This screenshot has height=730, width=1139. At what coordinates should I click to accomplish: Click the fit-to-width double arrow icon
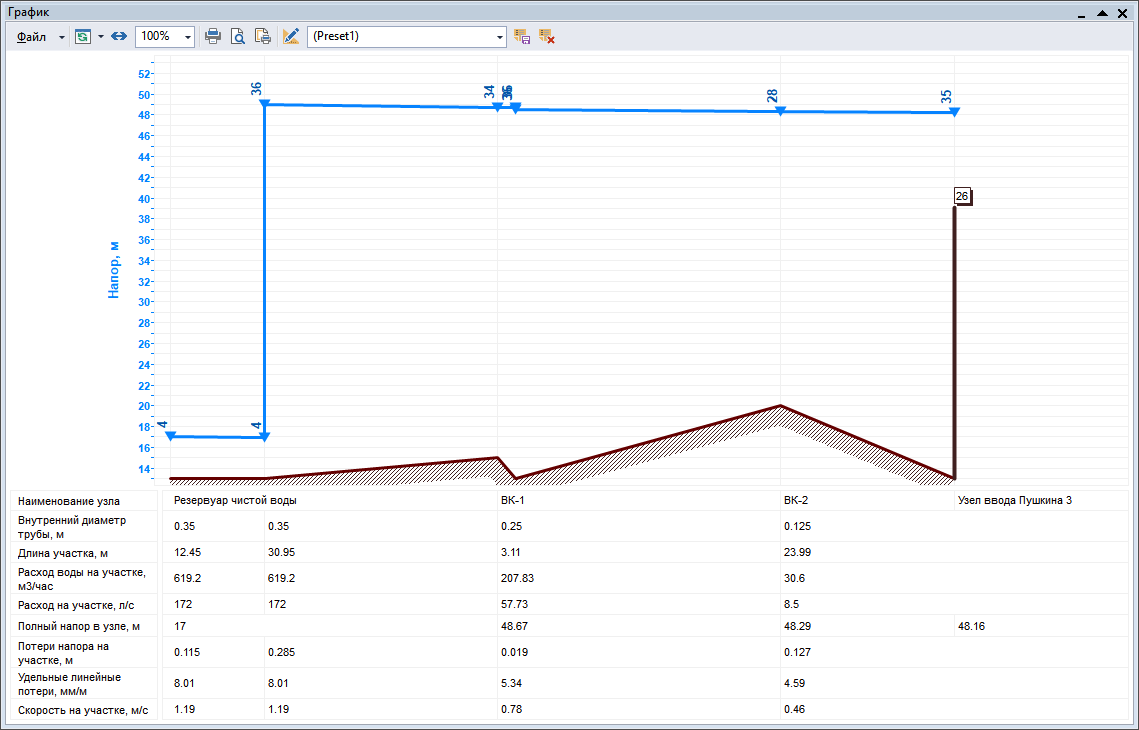pyautogui.click(x=118, y=36)
